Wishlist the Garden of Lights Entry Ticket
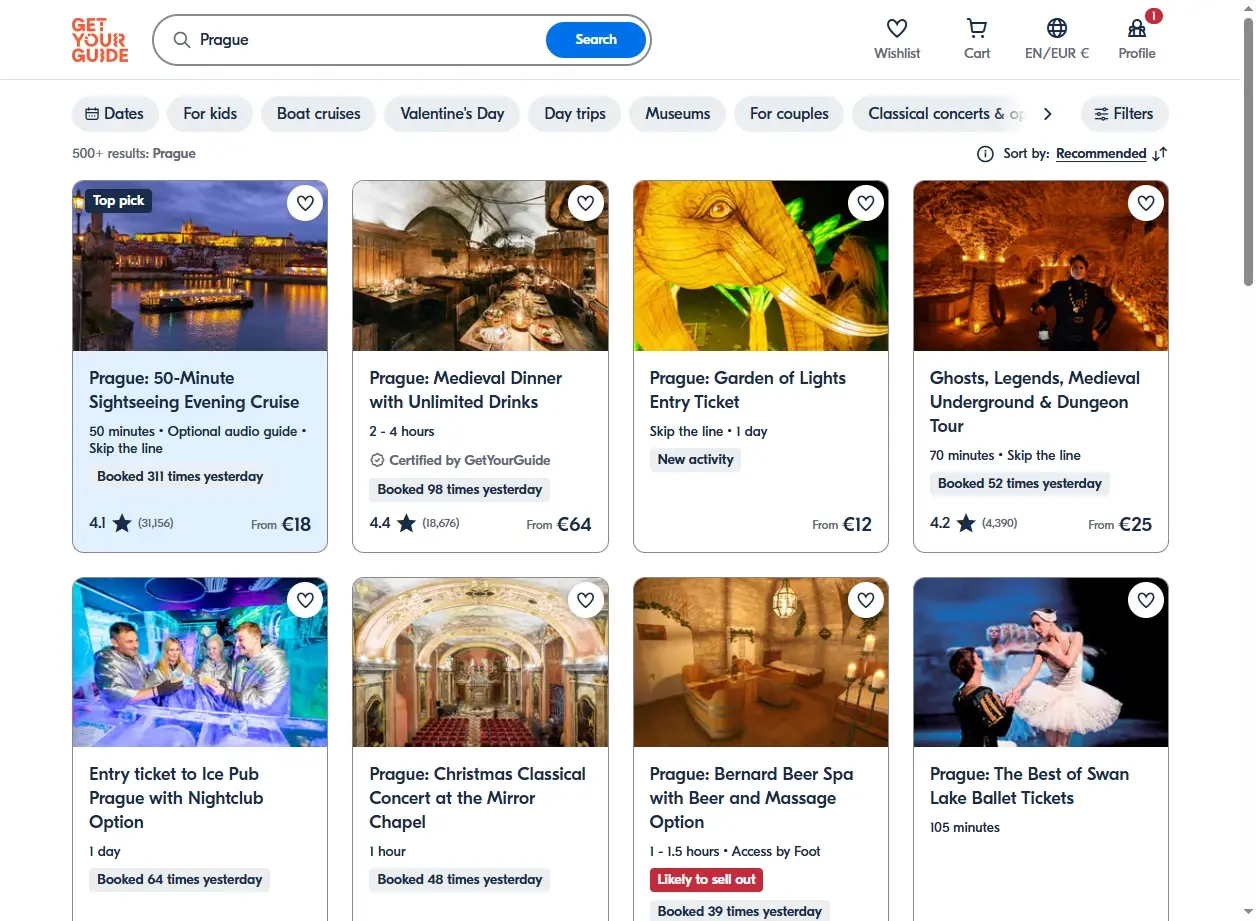Image resolution: width=1256 pixels, height=921 pixels. coord(866,203)
